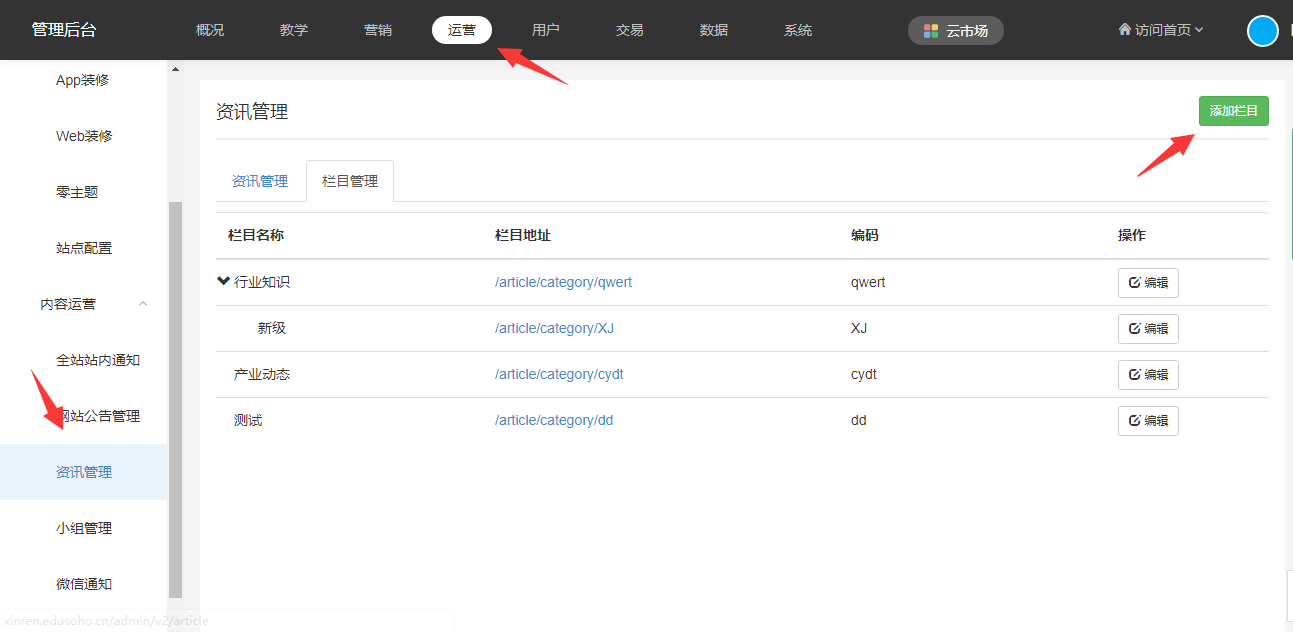The image size is (1293, 632).
Task: Open the /article/category/cydt link
Action: 559,374
